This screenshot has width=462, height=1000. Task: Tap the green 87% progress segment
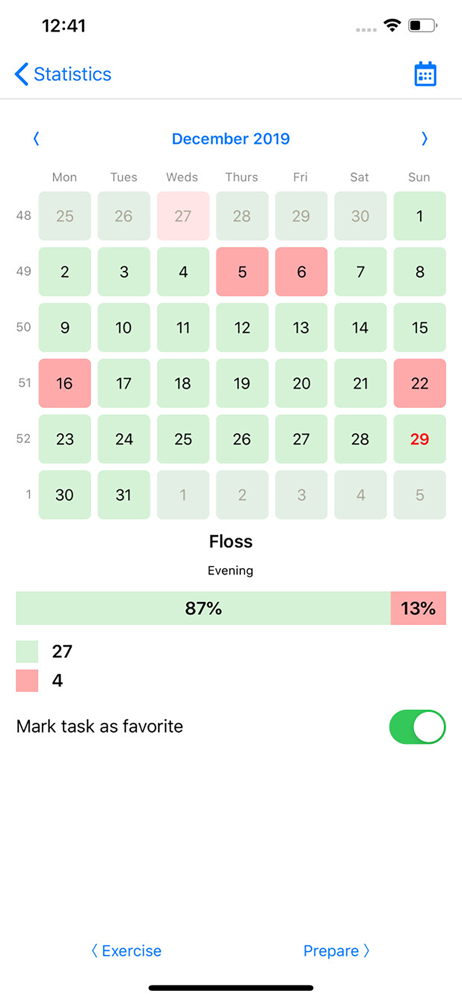point(203,608)
